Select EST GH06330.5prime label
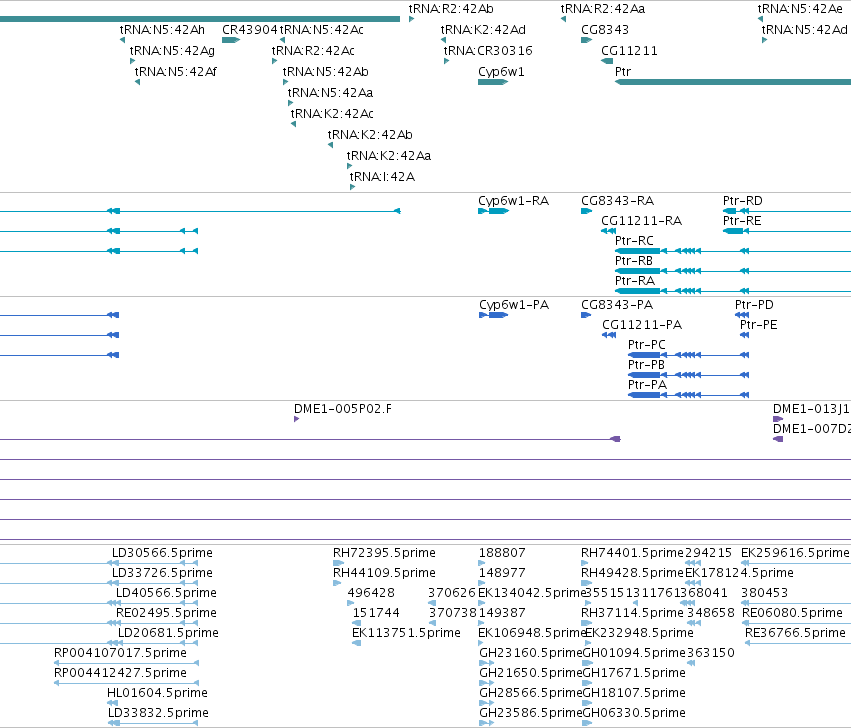Screen dimensions: 851x728 point(634,713)
